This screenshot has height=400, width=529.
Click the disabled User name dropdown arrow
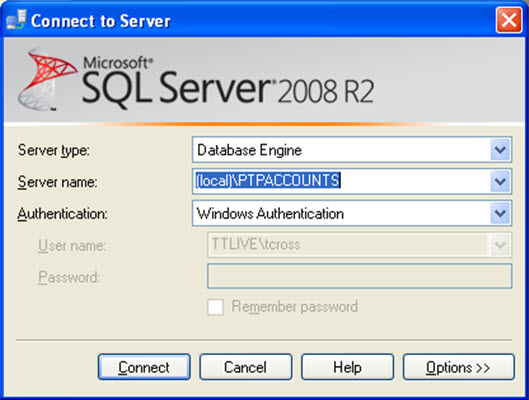[x=500, y=245]
